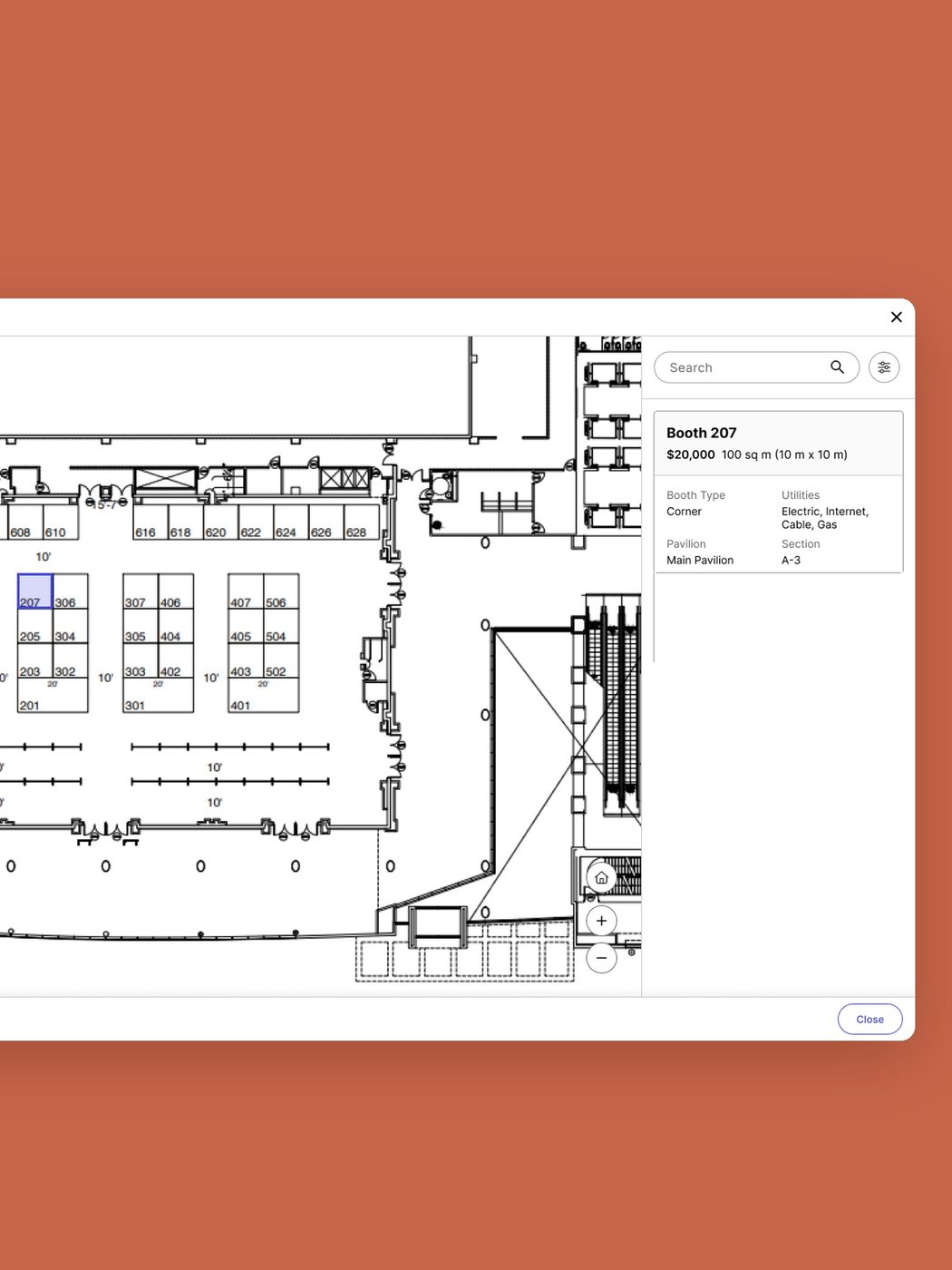The image size is (952, 1270).
Task: Click the 'Booth Type' label
Action: click(x=695, y=495)
